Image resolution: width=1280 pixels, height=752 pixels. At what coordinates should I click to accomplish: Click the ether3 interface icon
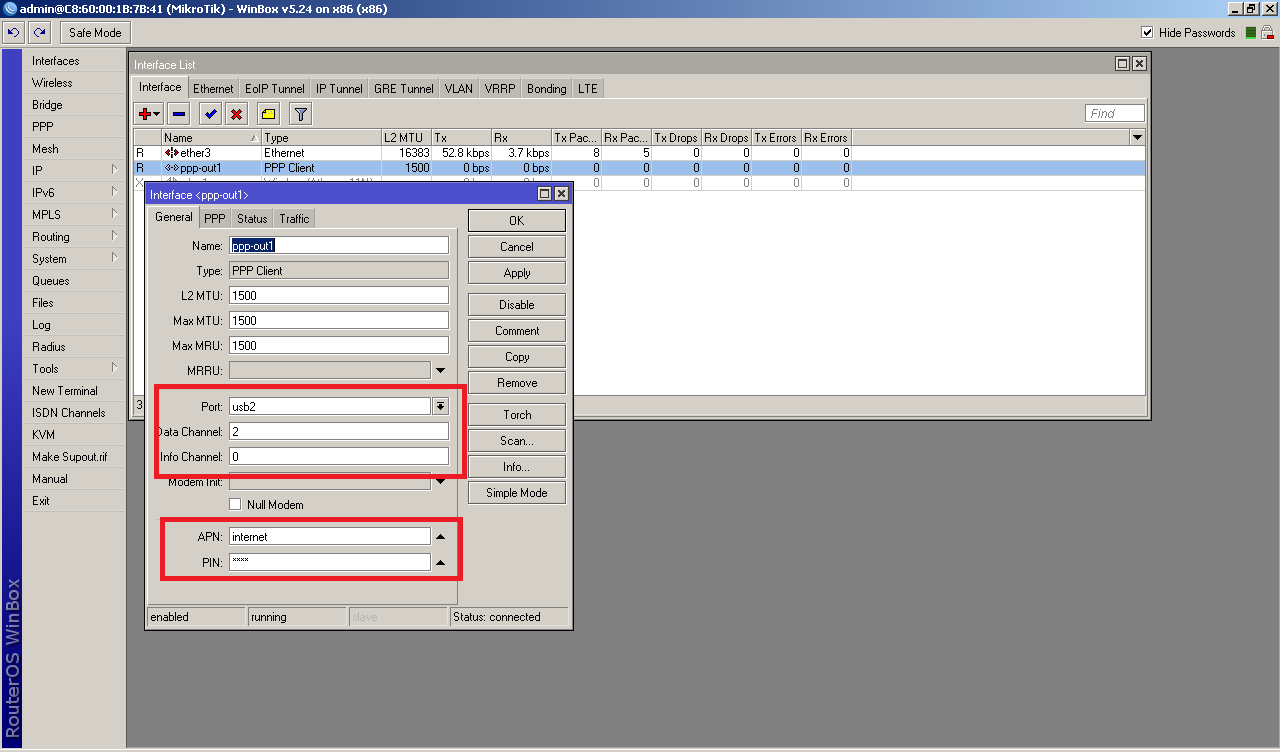(x=172, y=153)
